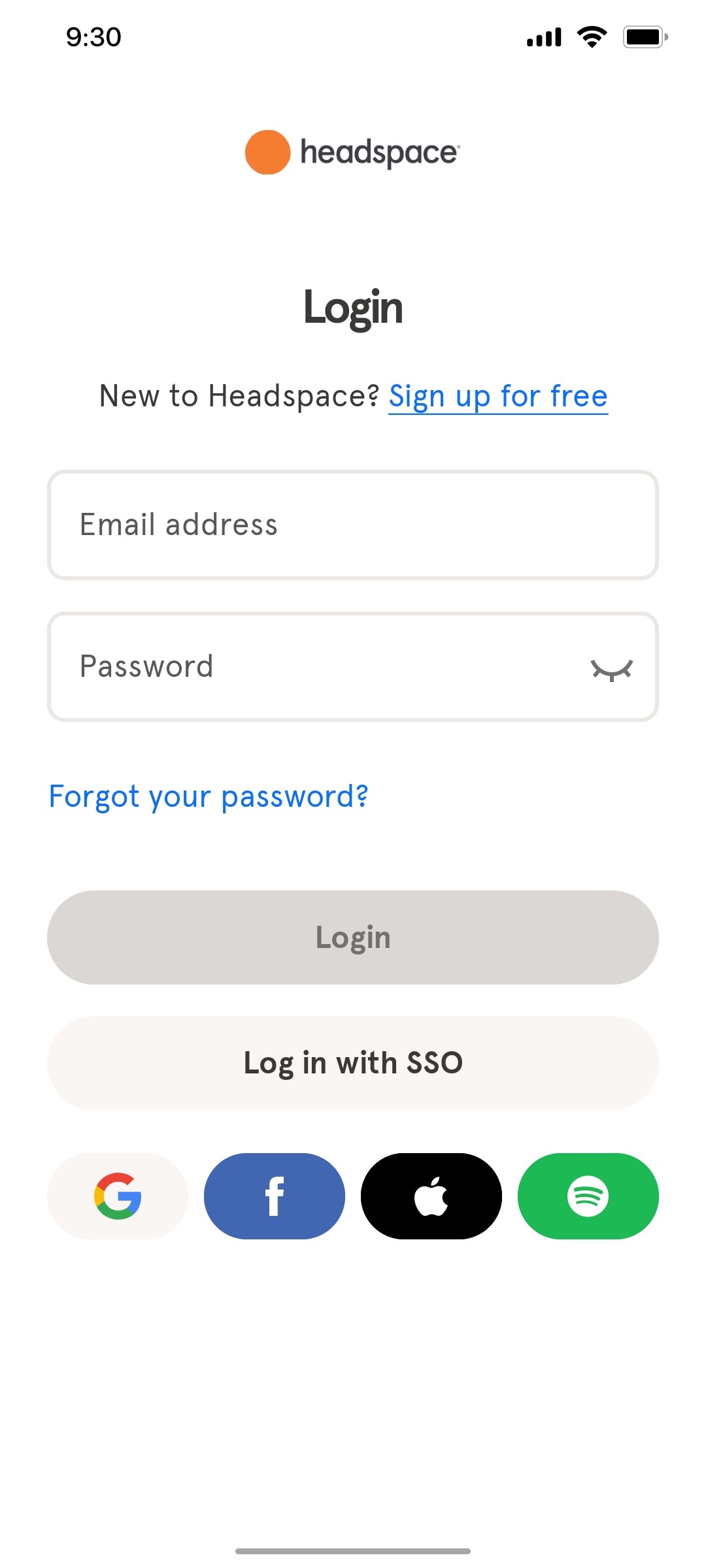
Task: Click the Login page heading
Action: click(x=352, y=307)
